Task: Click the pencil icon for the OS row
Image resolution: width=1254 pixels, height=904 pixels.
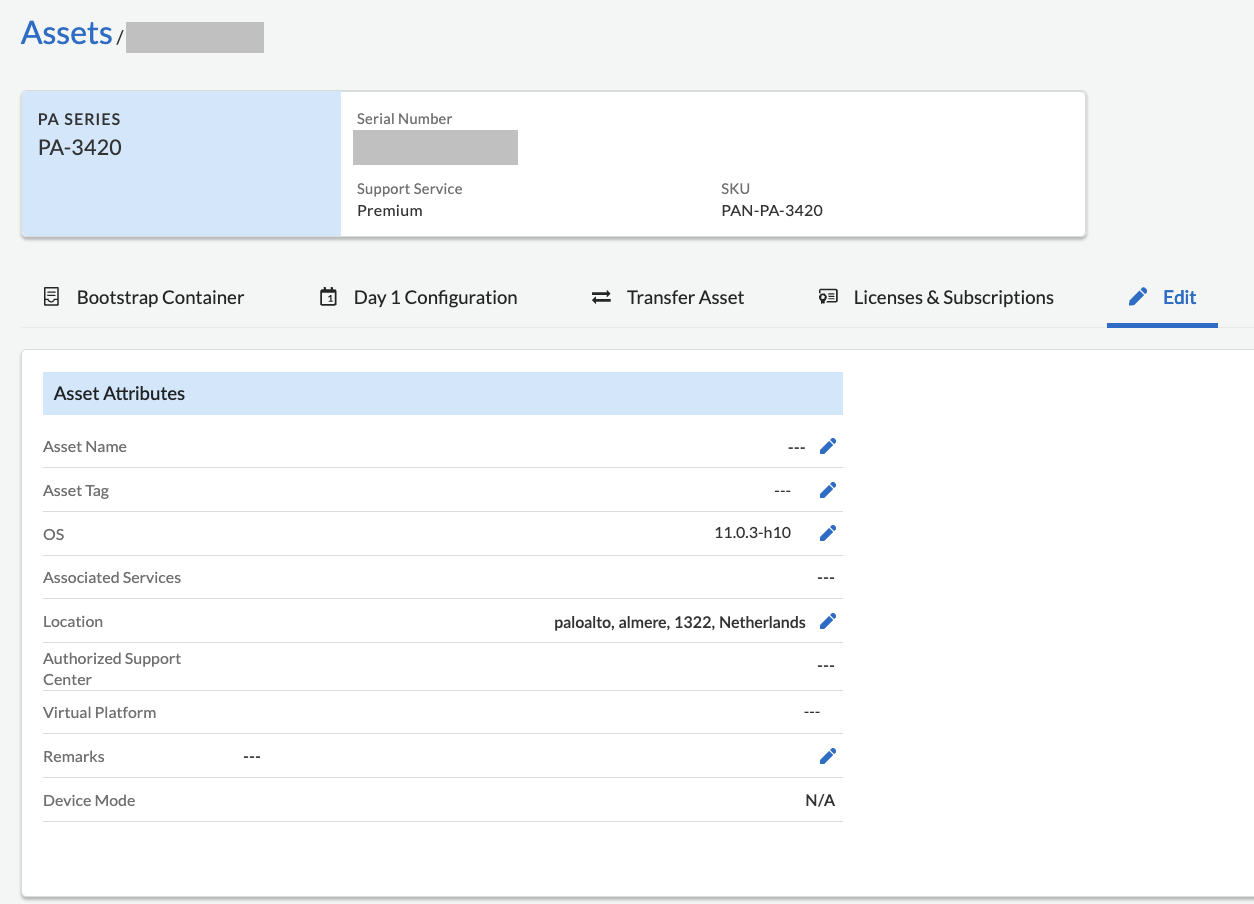Action: [828, 533]
